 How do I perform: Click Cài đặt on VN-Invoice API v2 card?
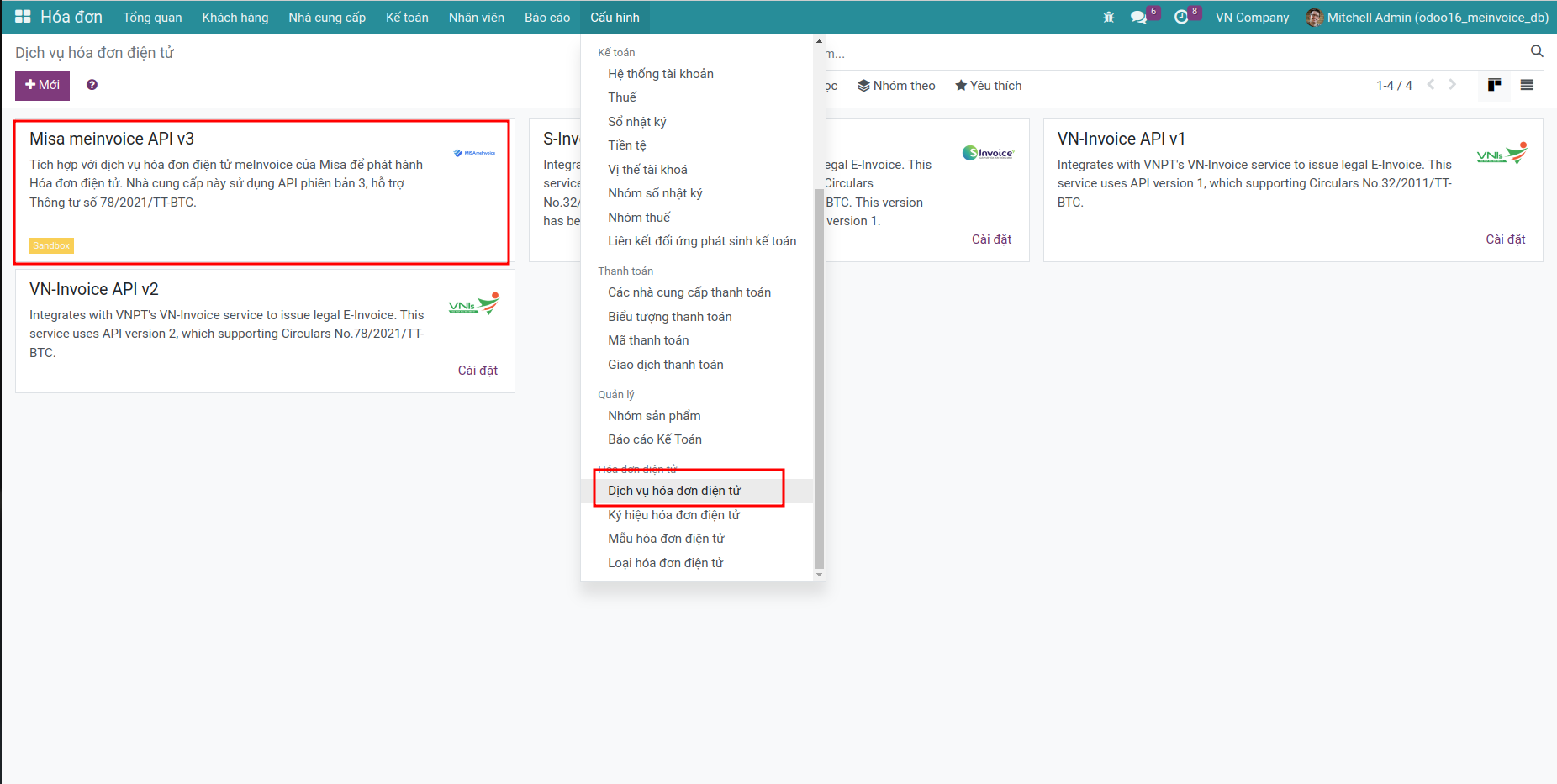coord(478,371)
